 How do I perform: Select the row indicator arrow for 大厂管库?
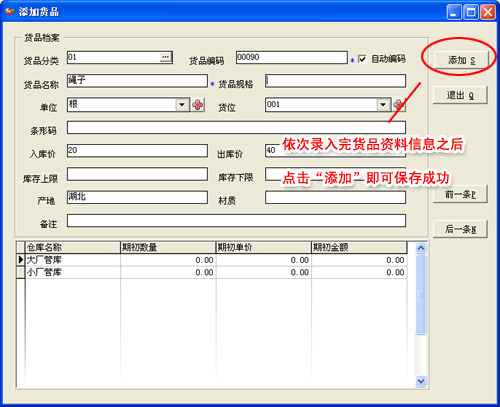coord(21,260)
